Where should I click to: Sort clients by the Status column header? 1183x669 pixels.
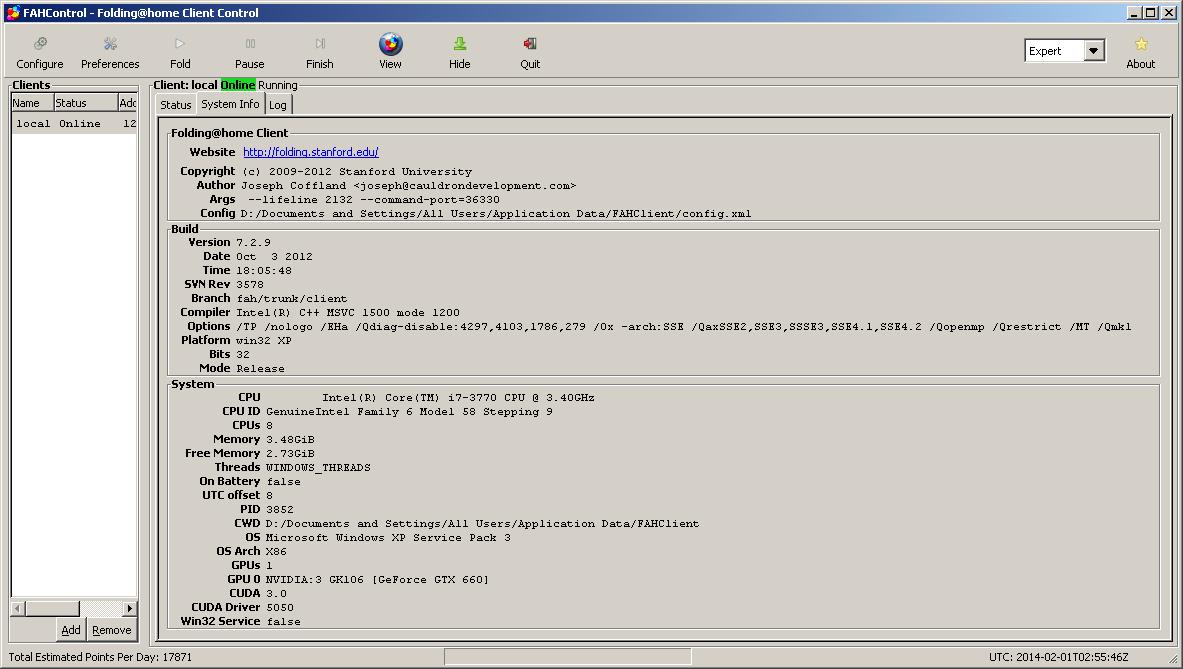[85, 103]
